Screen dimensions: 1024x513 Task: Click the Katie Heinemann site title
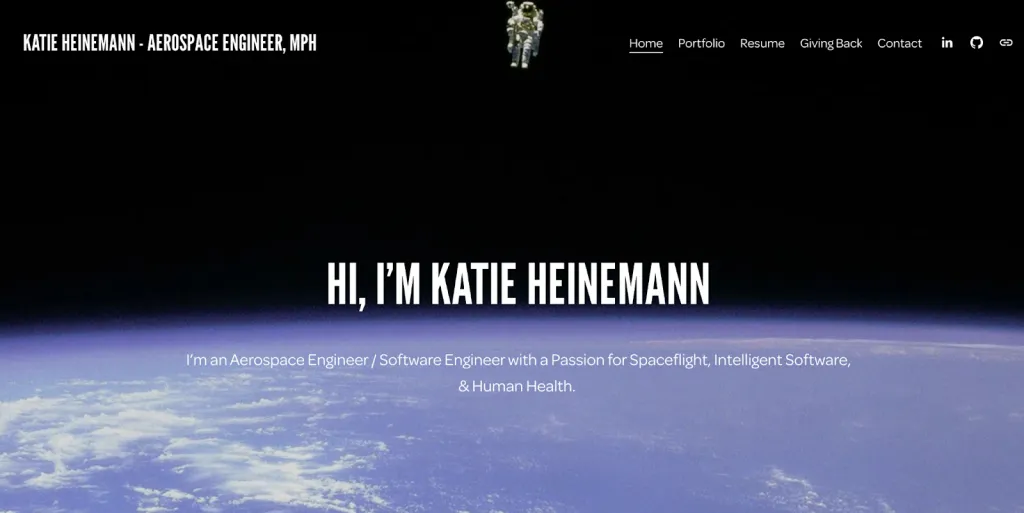(x=170, y=43)
